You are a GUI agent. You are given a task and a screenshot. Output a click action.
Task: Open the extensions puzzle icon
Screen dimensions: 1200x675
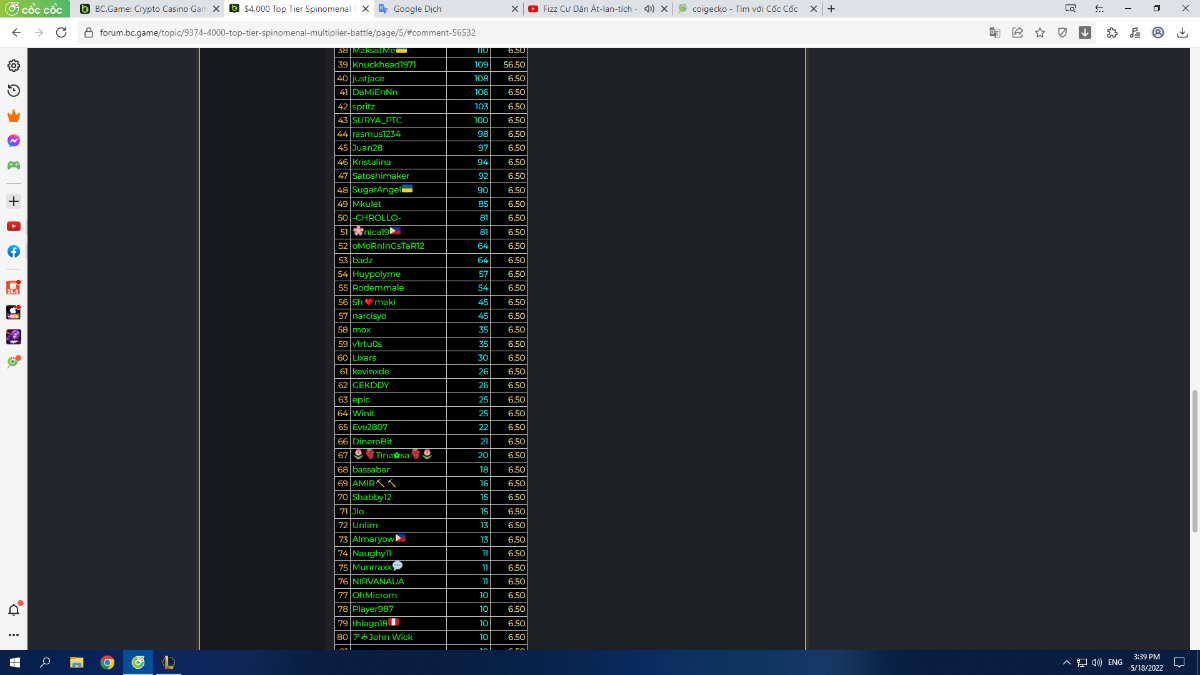click(x=1112, y=32)
